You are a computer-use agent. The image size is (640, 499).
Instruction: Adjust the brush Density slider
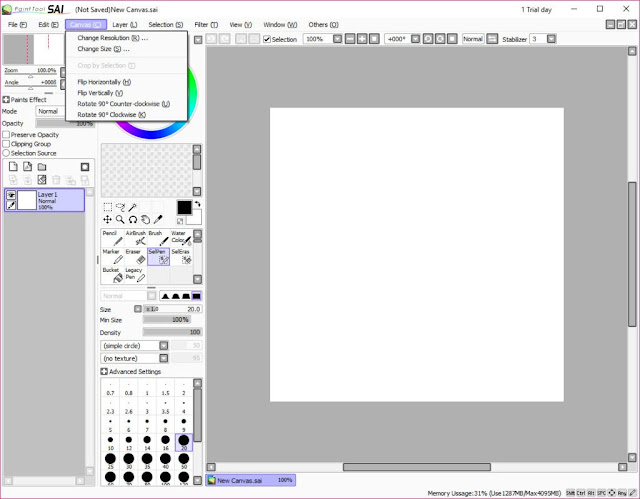click(172, 332)
